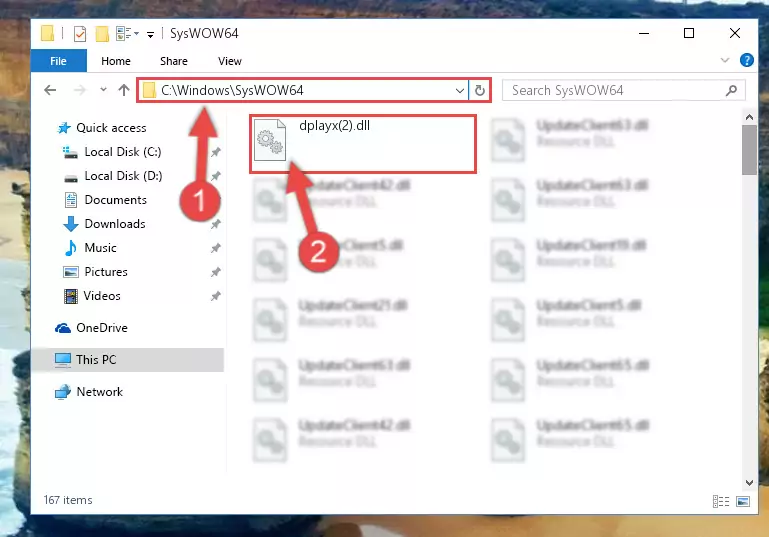Select the dplayx(2).dll file icon

click(270, 140)
